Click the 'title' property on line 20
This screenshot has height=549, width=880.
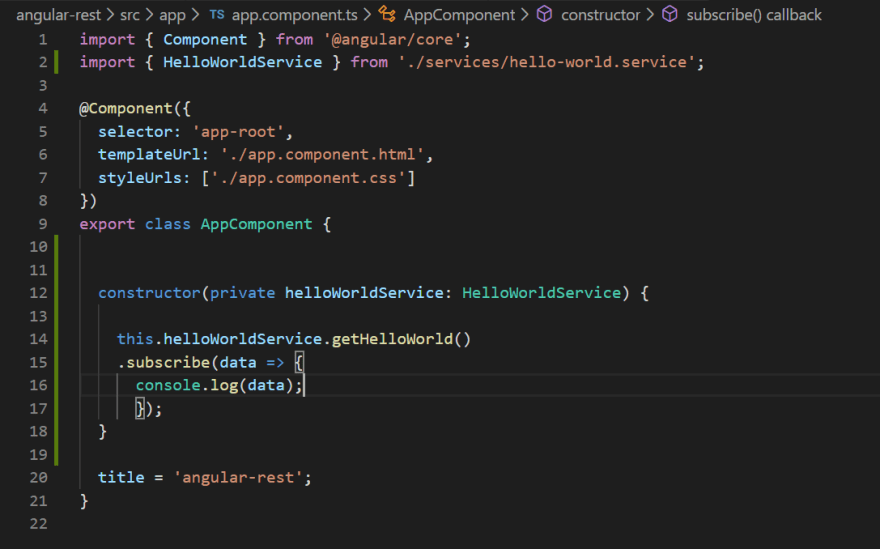(121, 478)
